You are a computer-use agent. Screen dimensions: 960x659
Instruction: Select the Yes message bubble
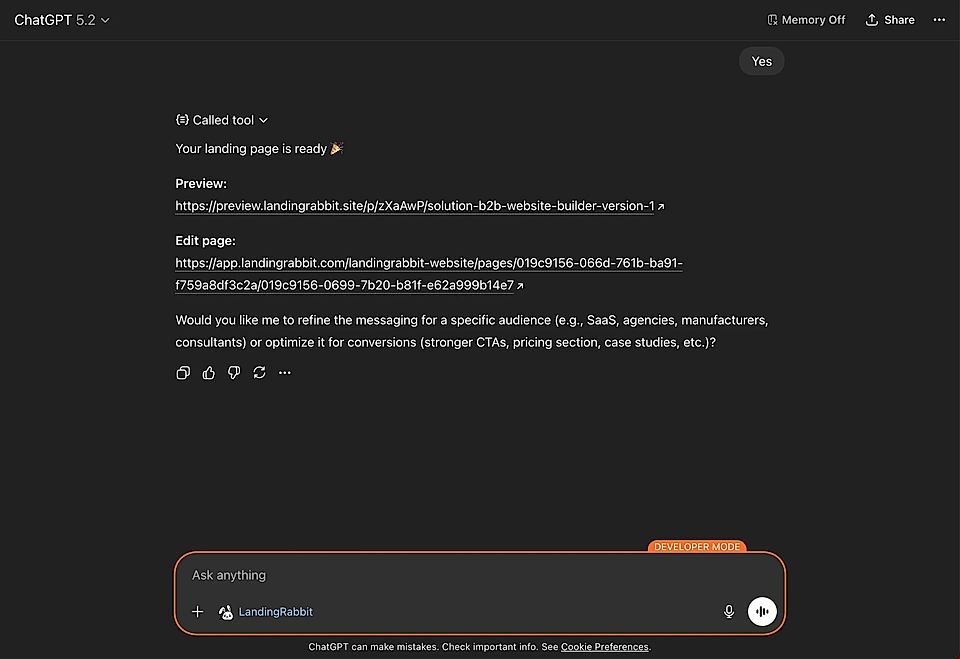pos(761,61)
